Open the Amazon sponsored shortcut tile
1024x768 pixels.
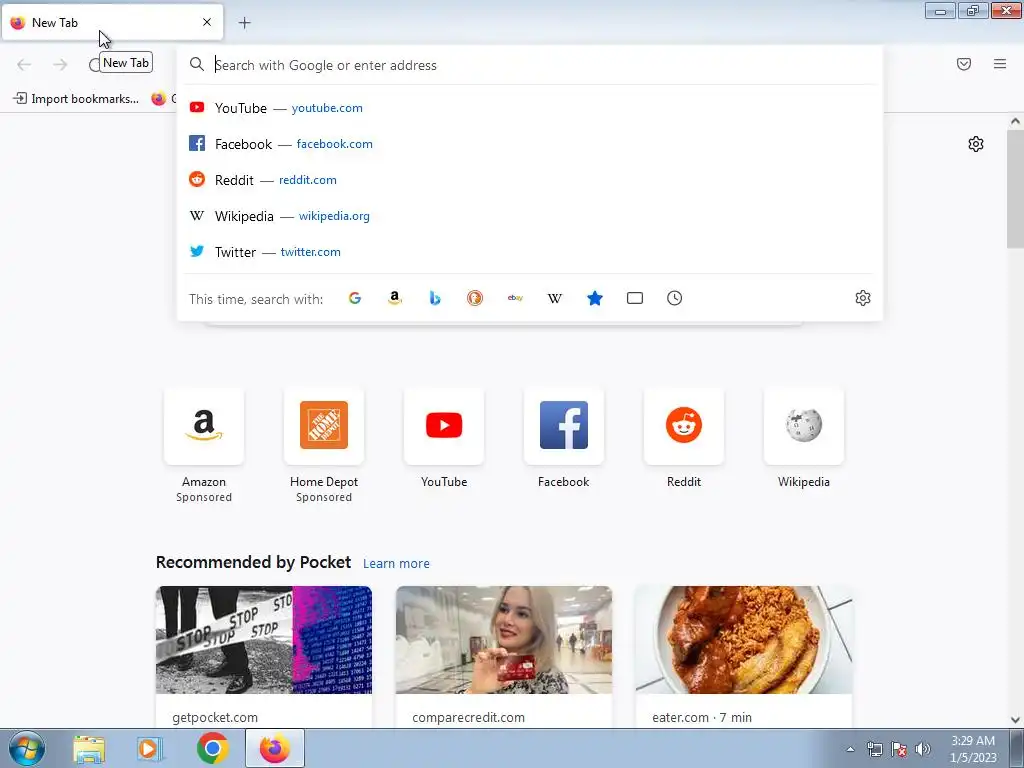pos(204,426)
